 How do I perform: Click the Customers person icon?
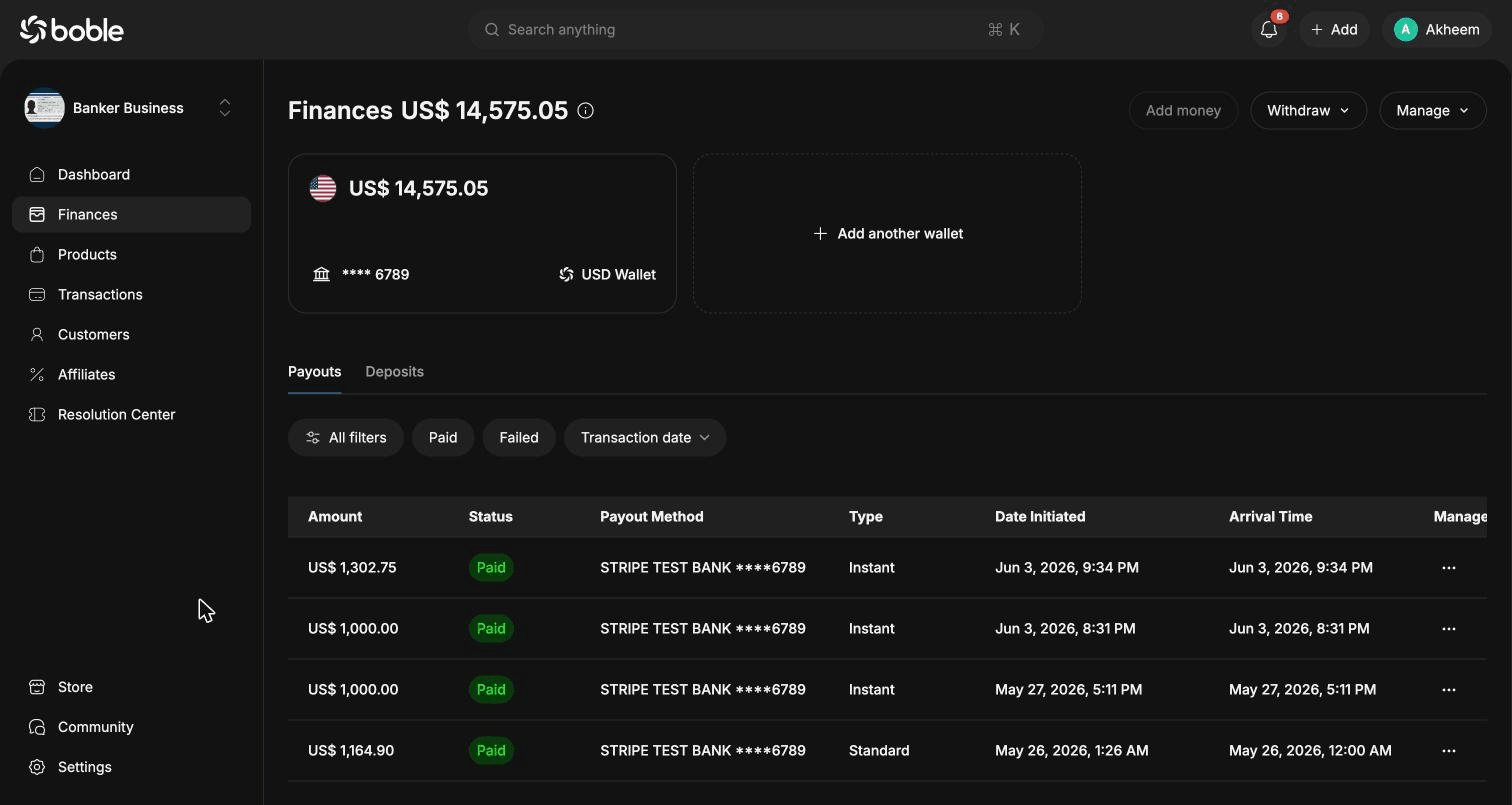click(37, 335)
